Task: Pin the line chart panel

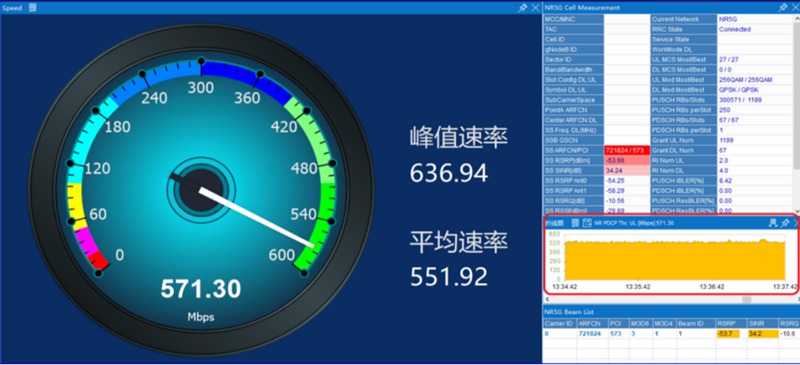Action: [x=785, y=223]
